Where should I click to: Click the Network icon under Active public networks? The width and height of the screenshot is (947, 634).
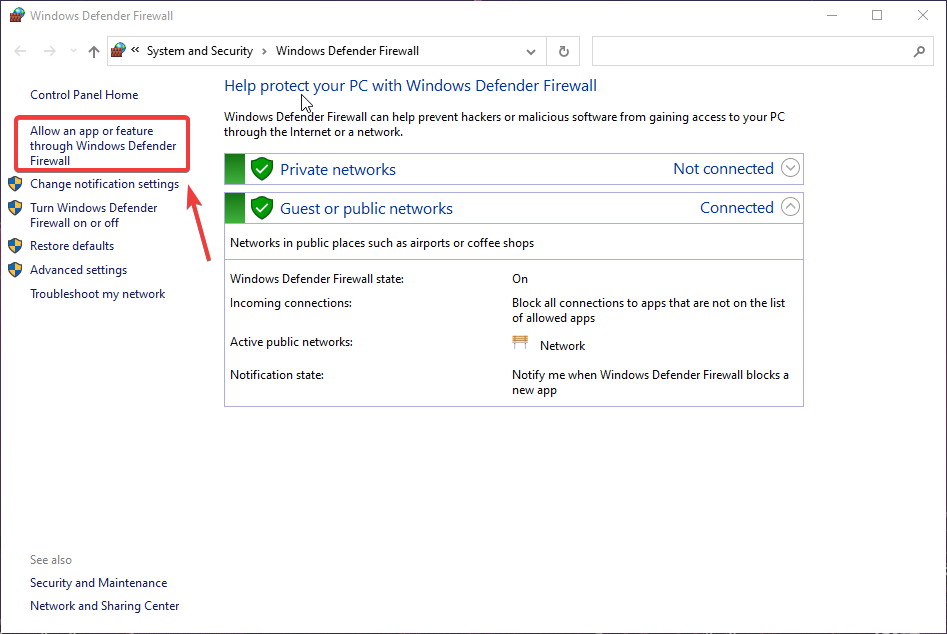click(x=520, y=341)
